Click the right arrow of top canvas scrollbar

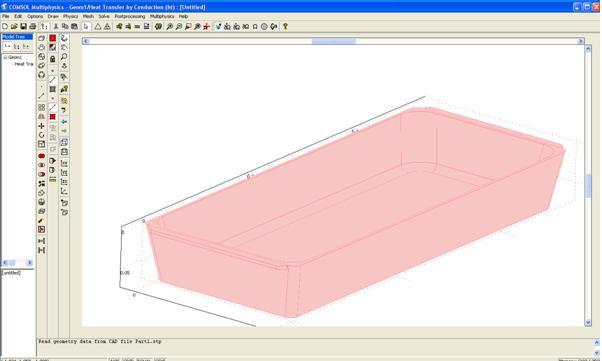coord(580,41)
